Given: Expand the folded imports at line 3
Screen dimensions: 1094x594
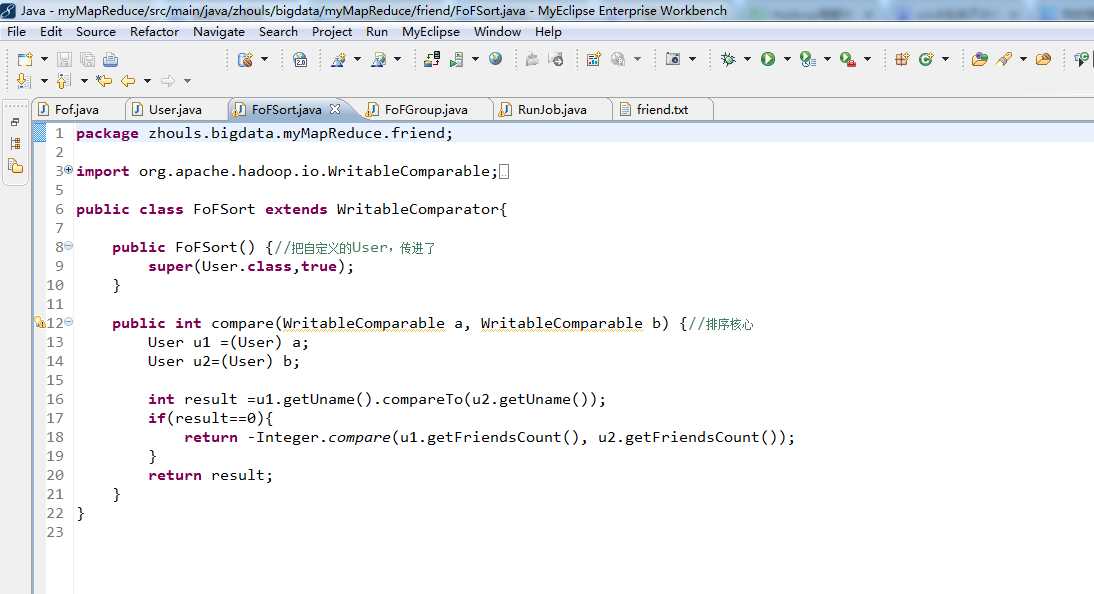Looking at the screenshot, I should click(x=68, y=170).
